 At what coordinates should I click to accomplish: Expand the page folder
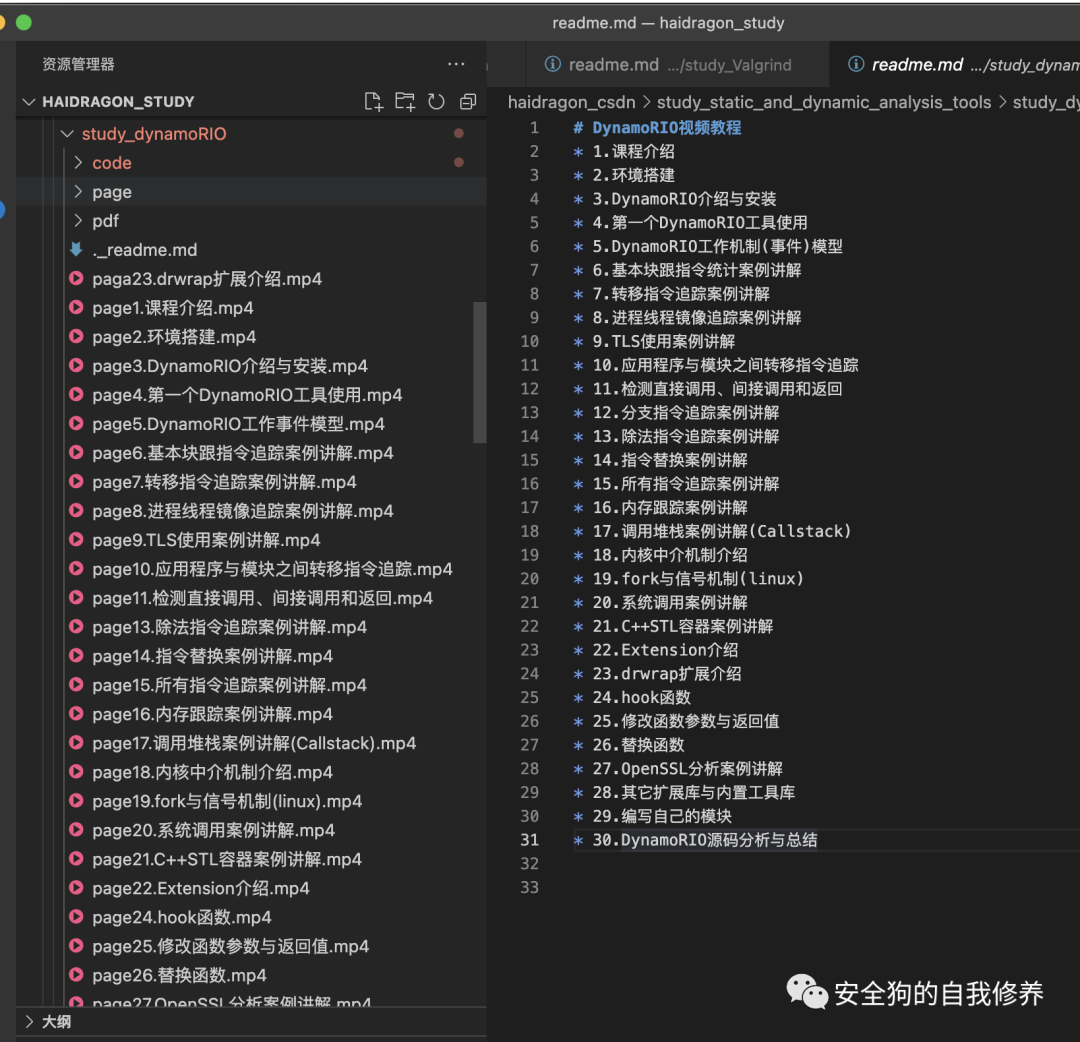78,191
